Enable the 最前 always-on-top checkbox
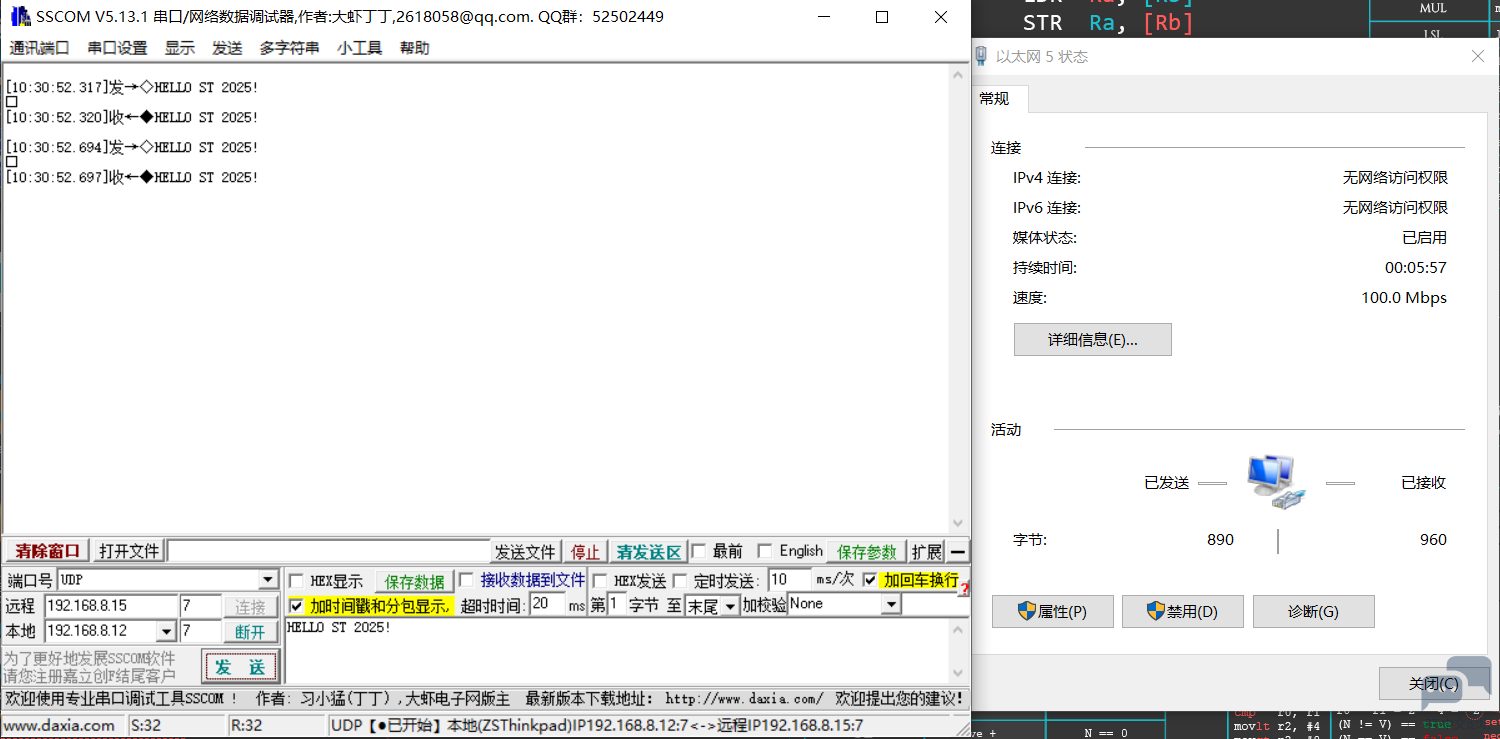1500x739 pixels. tap(699, 551)
